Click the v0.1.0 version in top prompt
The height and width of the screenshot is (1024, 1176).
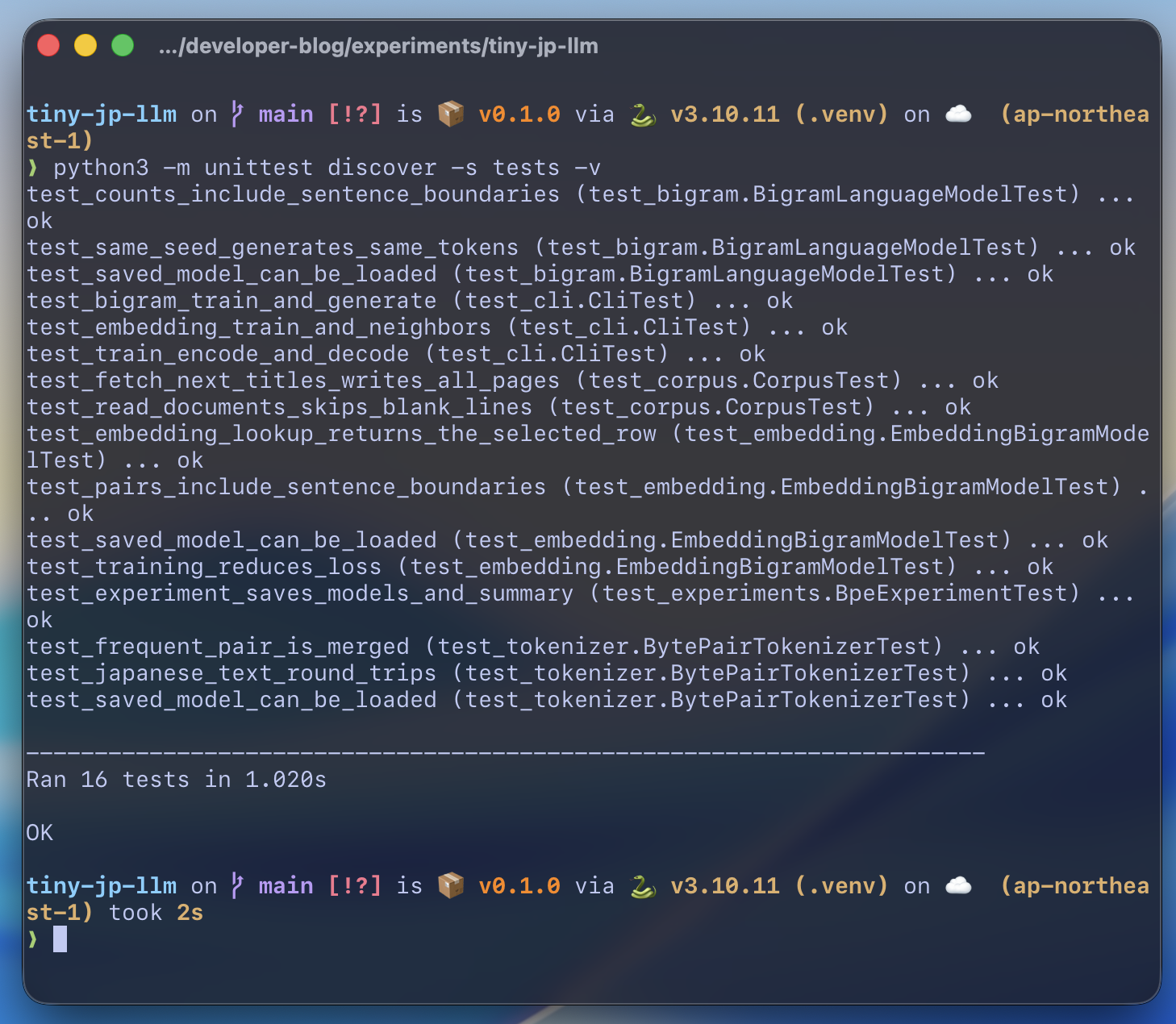point(519,114)
